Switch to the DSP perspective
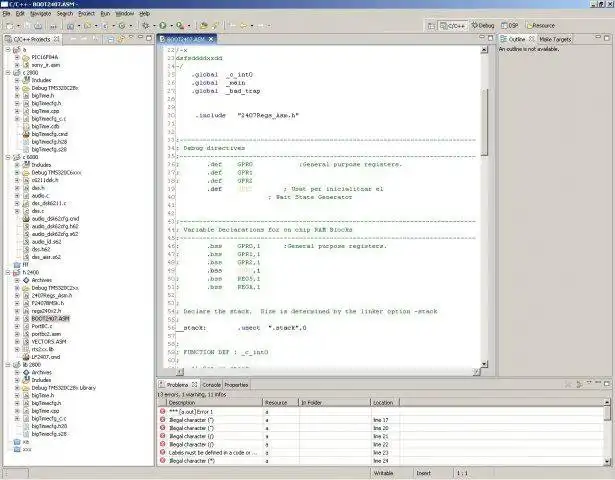Screen dimensions: 615x480 coord(510,25)
